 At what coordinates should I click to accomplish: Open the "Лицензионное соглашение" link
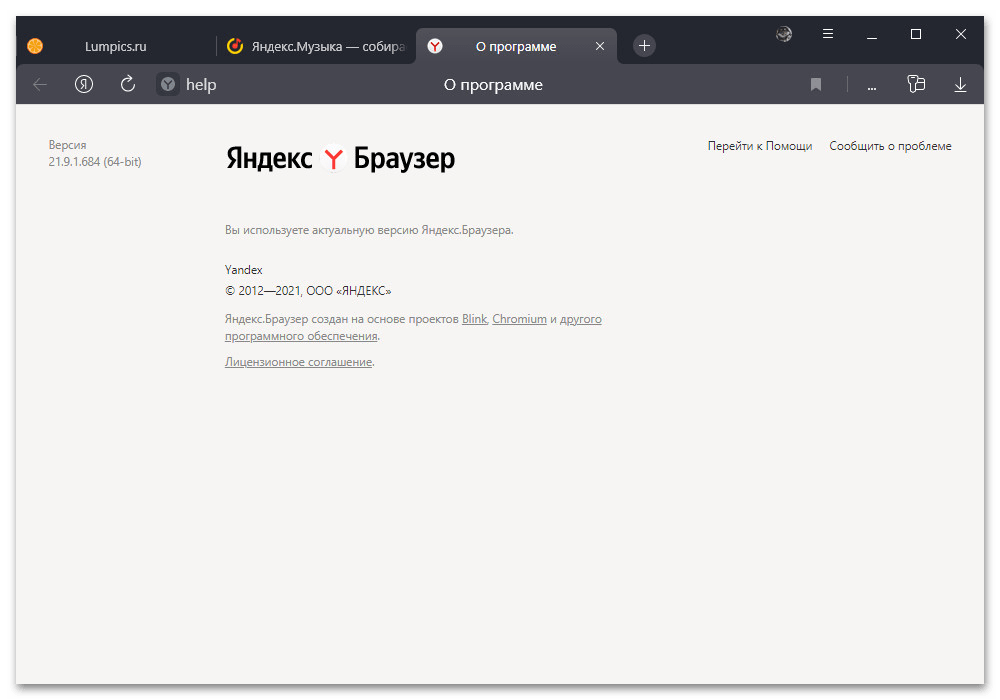298,362
